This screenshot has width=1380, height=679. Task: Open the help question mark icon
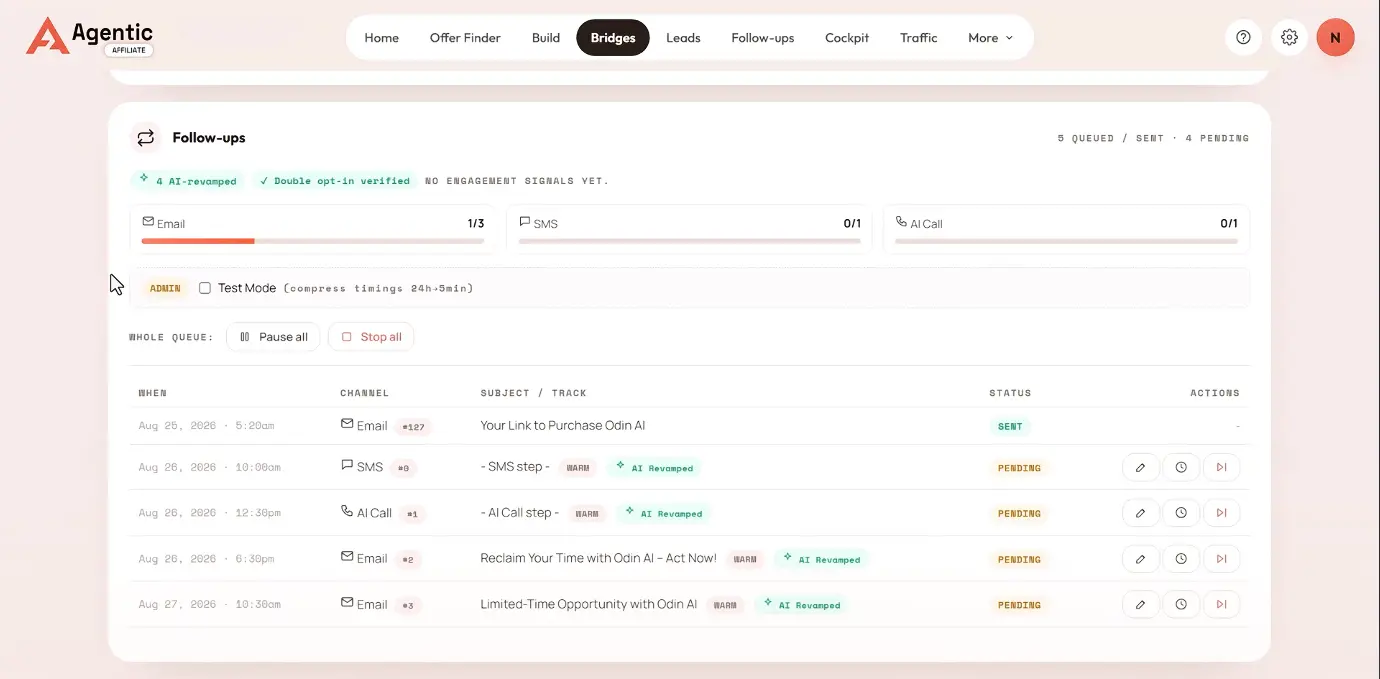click(x=1243, y=37)
